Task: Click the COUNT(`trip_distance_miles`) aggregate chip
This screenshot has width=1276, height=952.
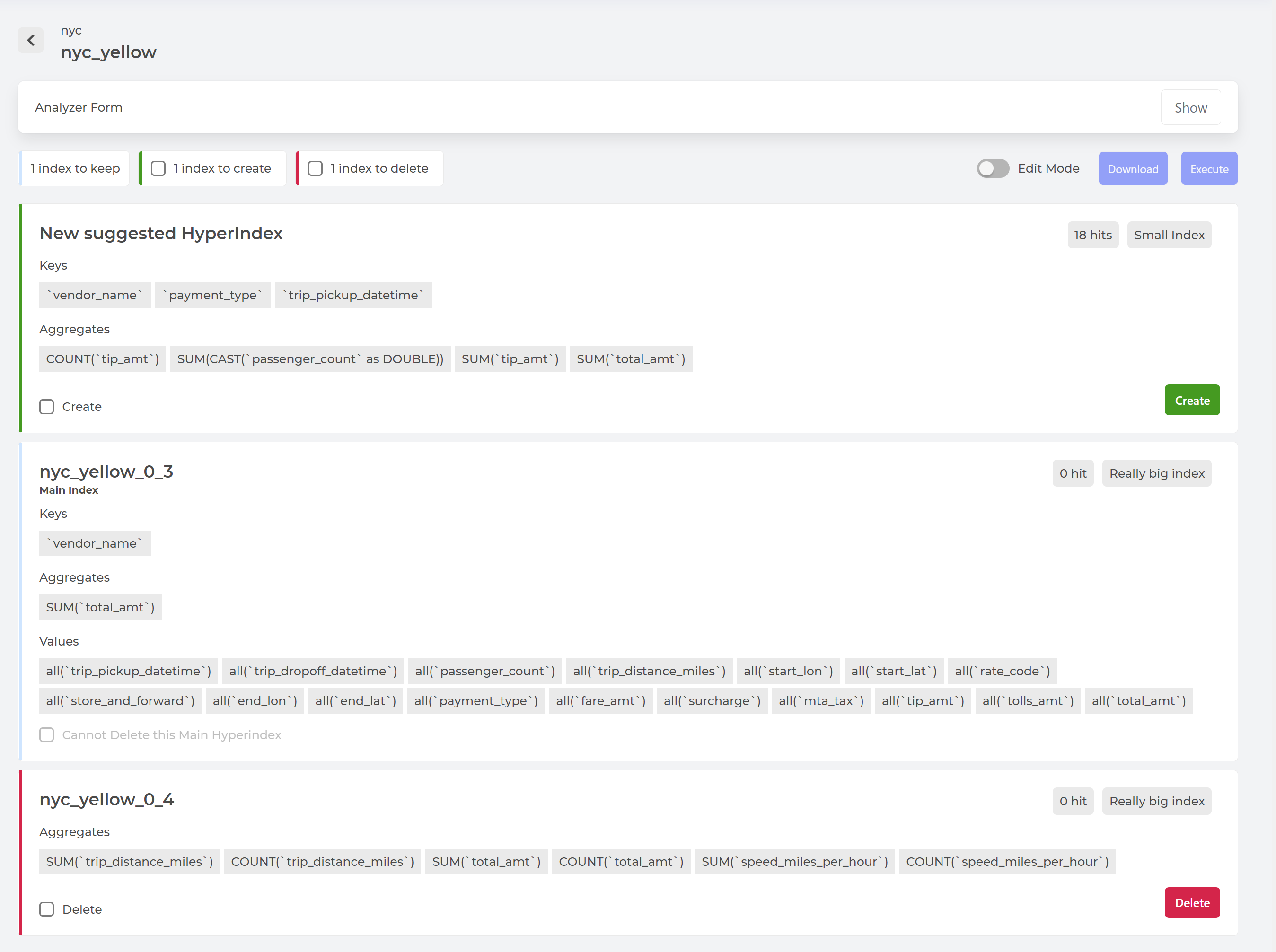Action: pyautogui.click(x=323, y=862)
